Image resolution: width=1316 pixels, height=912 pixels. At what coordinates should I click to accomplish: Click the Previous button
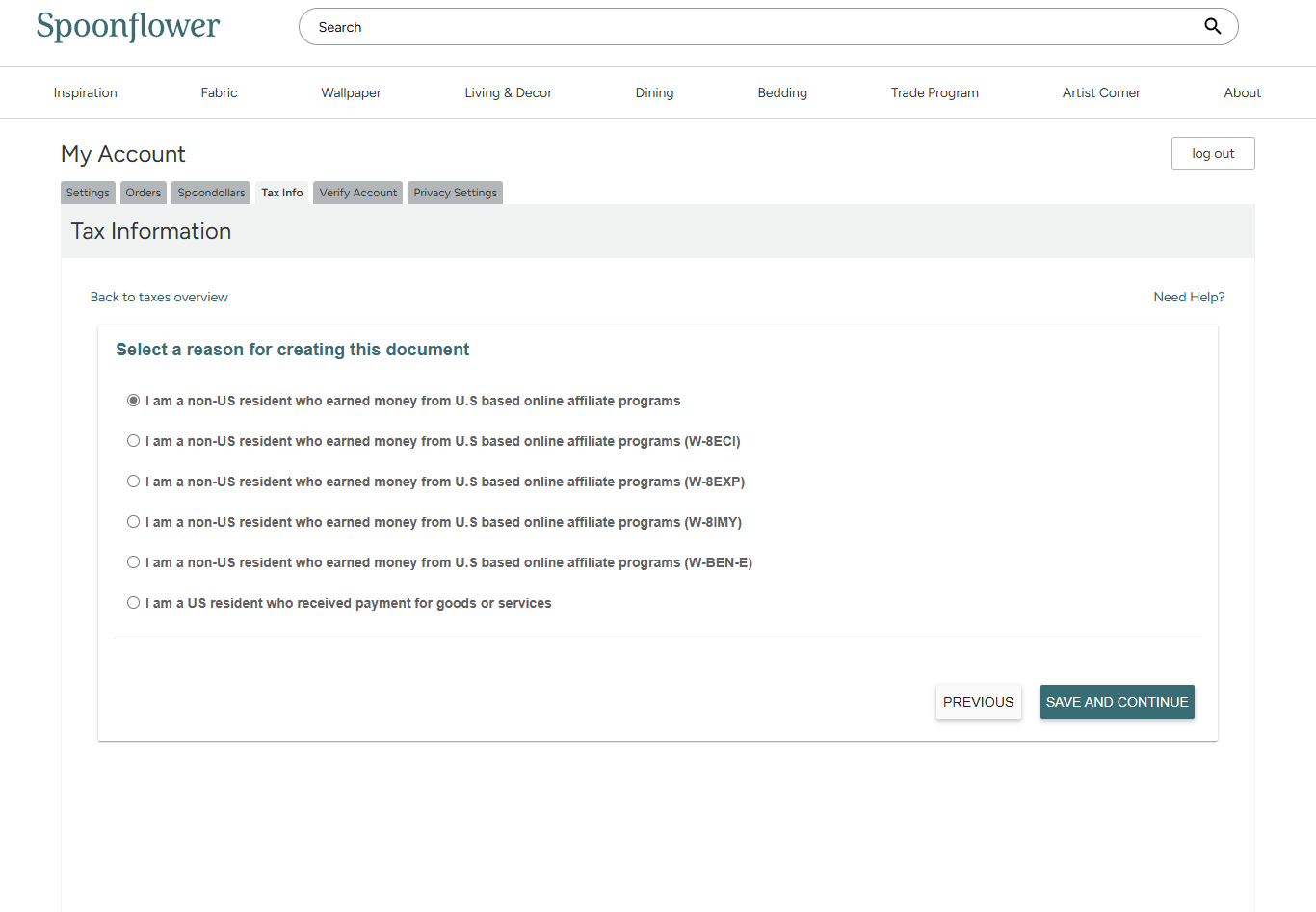coord(978,702)
